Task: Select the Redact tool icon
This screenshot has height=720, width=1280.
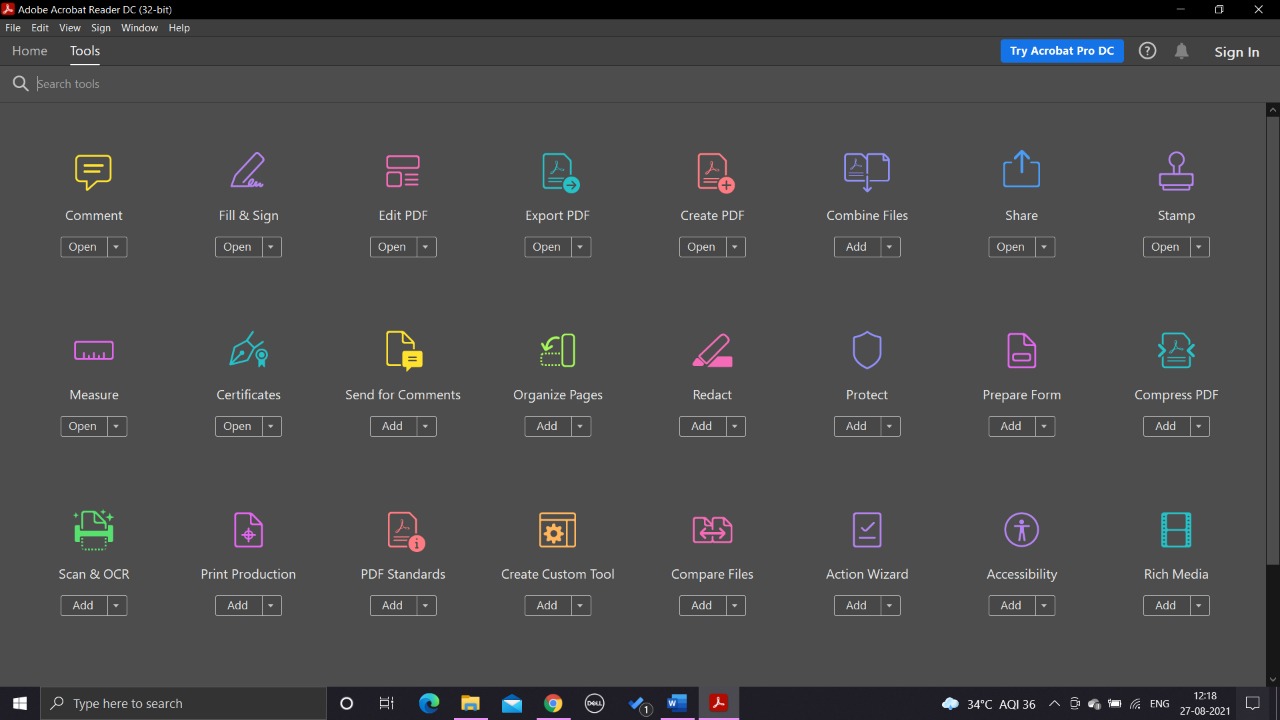Action: [712, 351]
